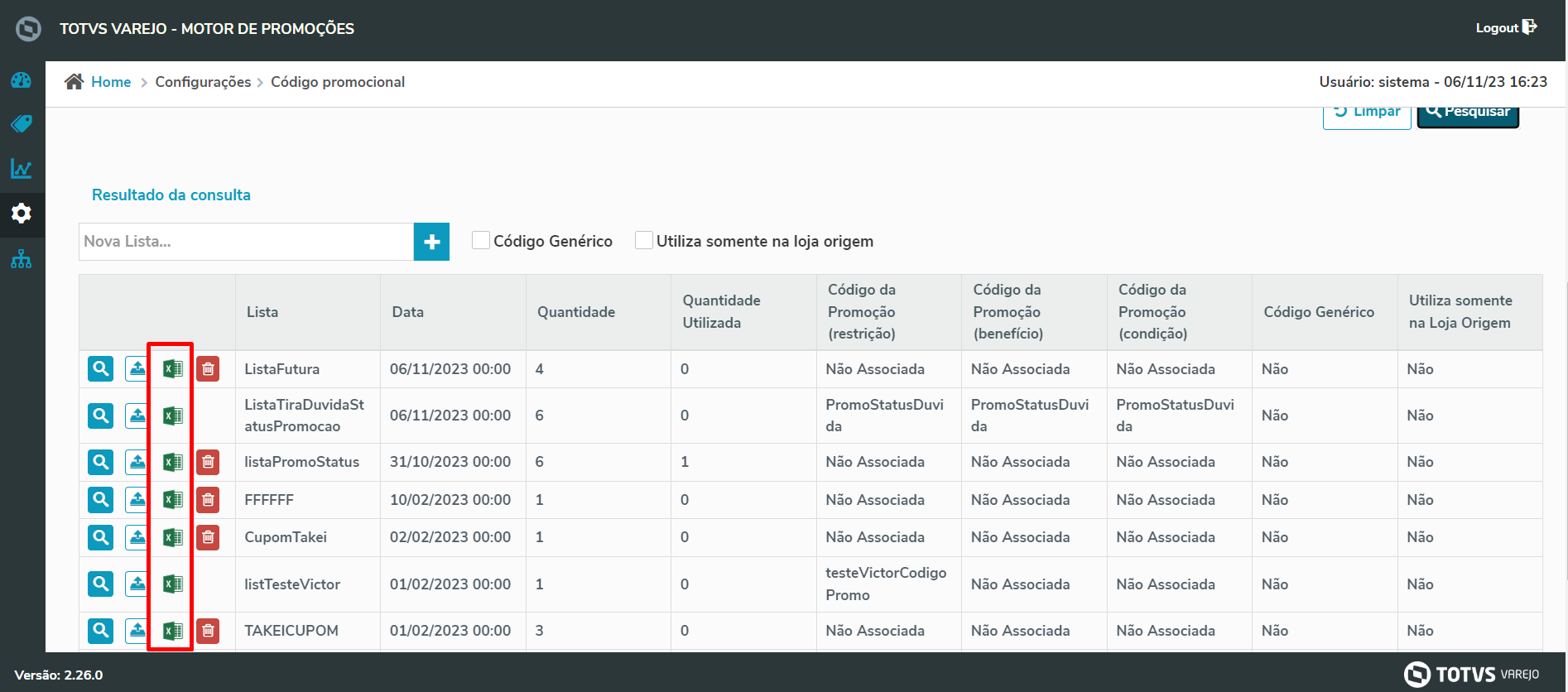1568x692 pixels.
Task: Click the Versão: 2.26.0 footer text
Action: click(x=59, y=675)
